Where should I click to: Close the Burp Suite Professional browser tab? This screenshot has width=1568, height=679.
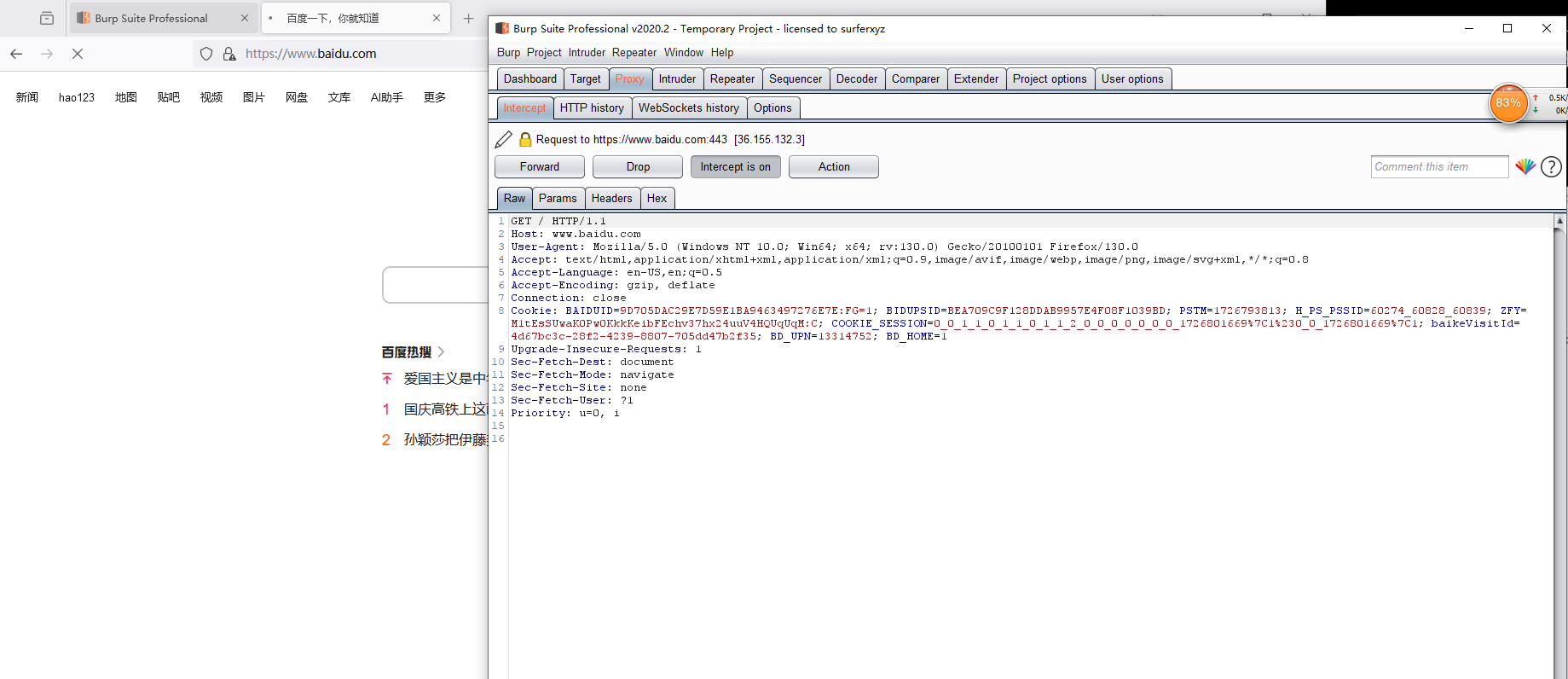click(x=245, y=18)
